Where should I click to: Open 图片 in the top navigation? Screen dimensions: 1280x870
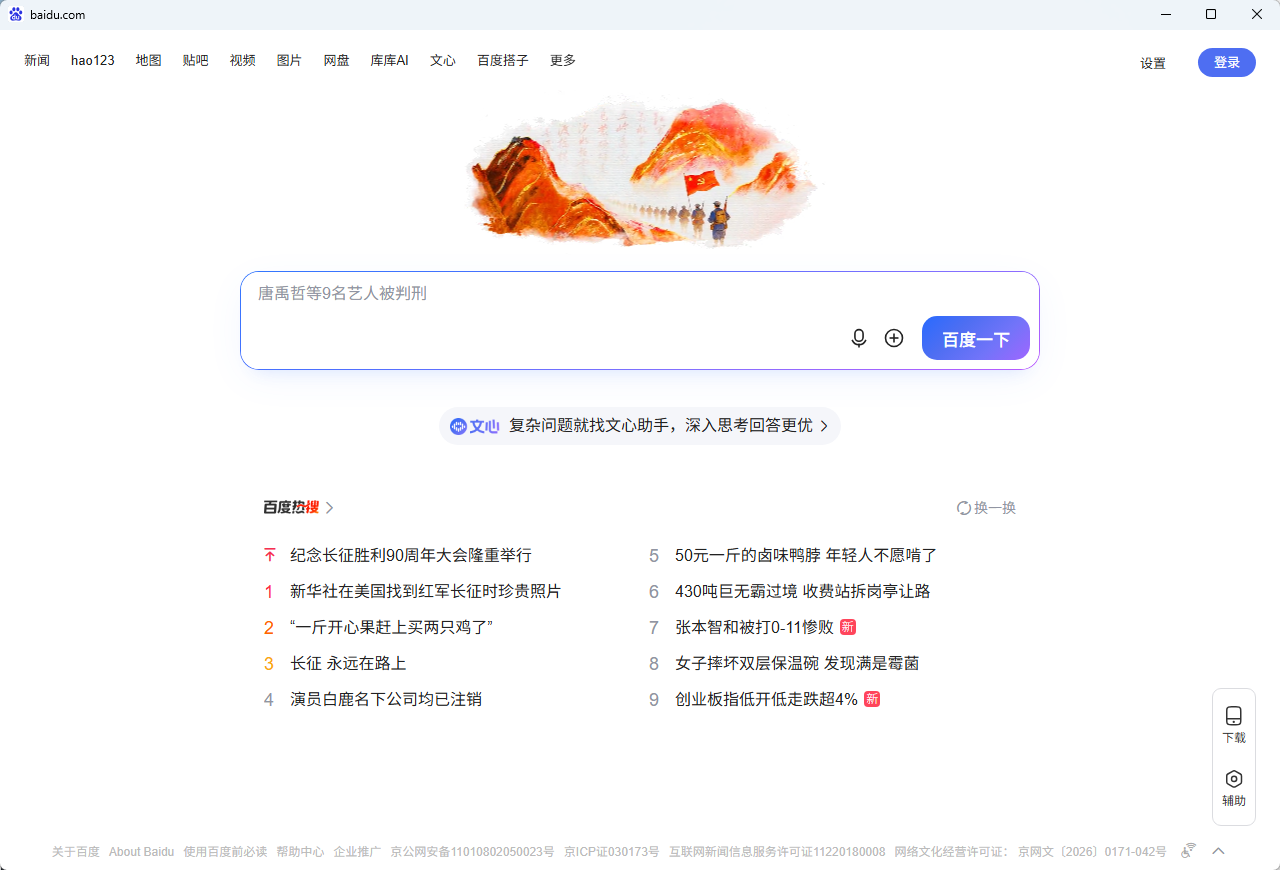tap(289, 61)
